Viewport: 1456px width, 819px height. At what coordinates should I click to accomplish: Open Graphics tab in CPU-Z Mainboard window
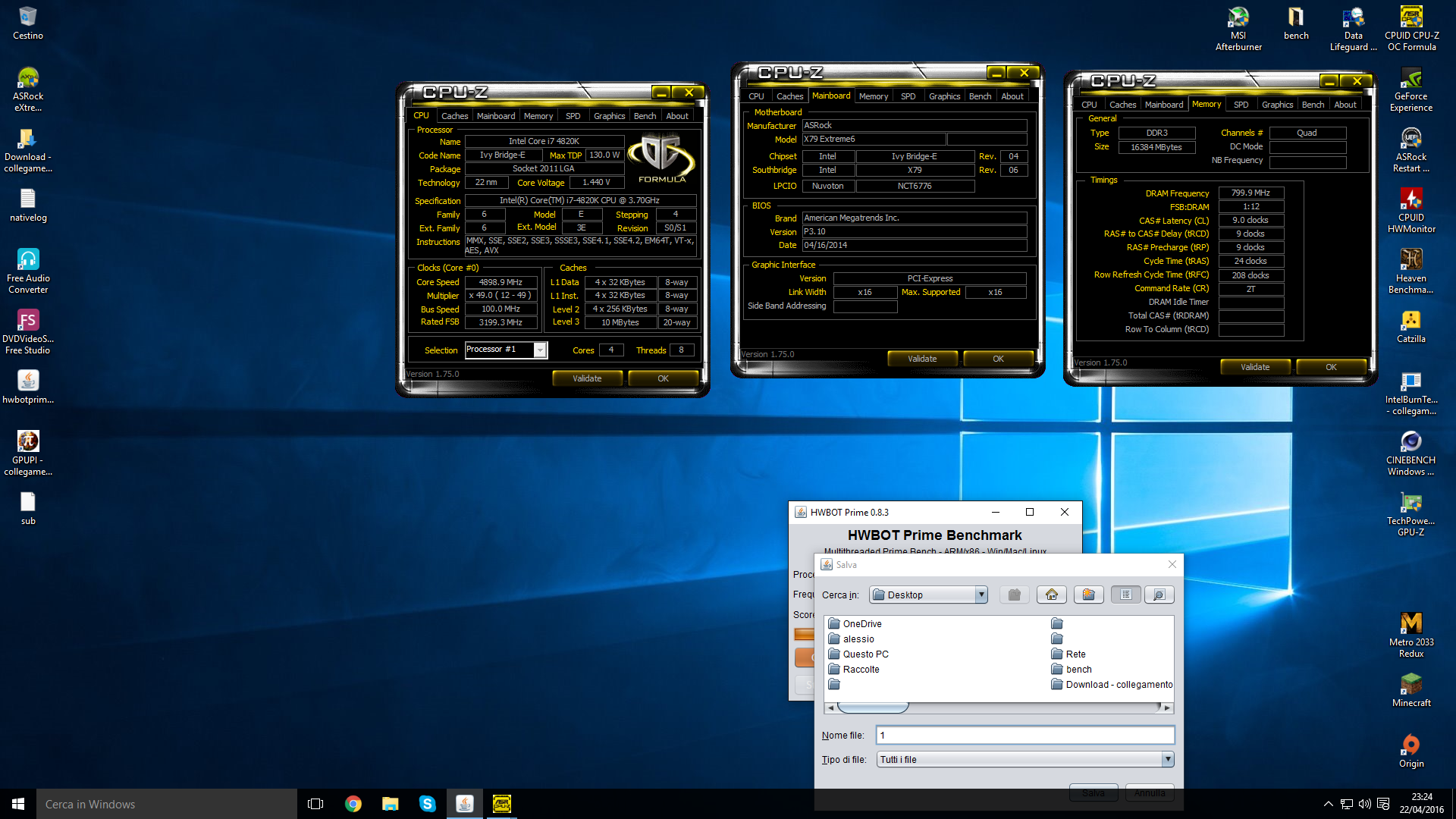944,96
